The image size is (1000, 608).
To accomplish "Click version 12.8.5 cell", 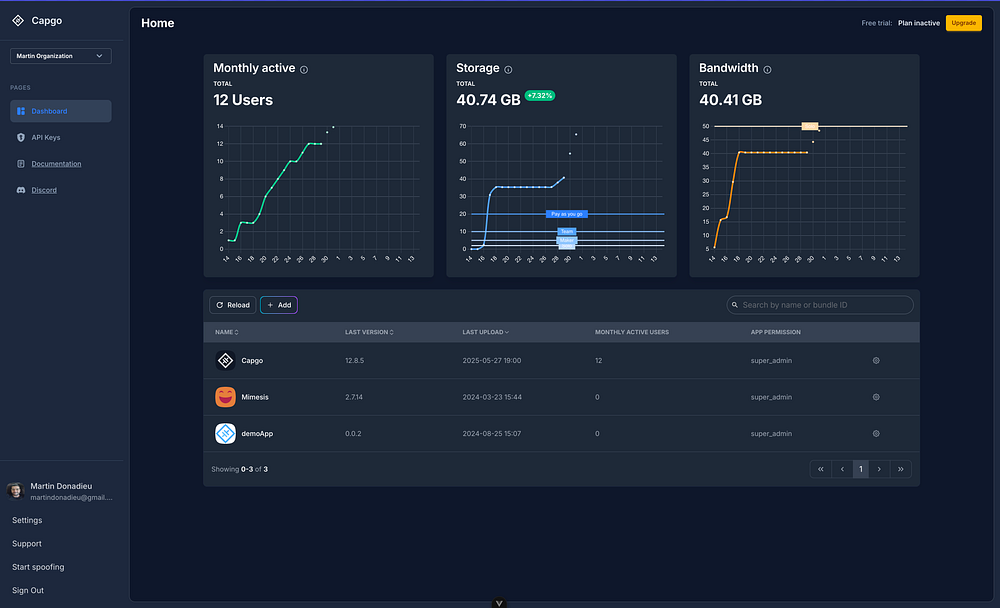I will pyautogui.click(x=355, y=360).
